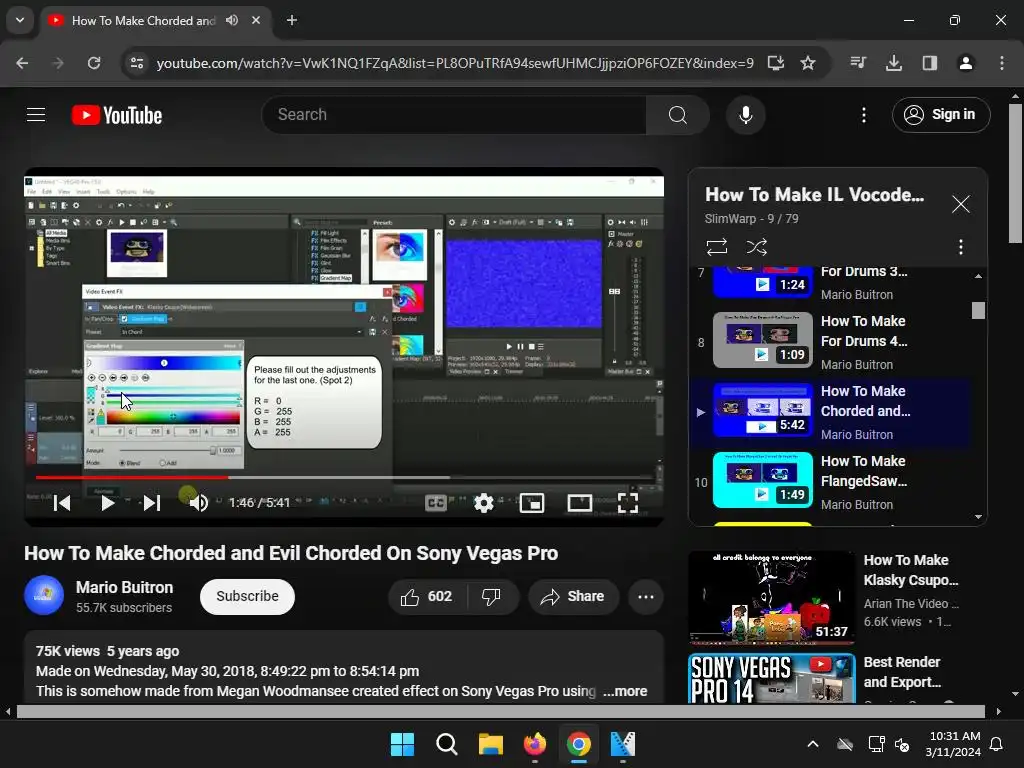Expand description with ...more
Screen dimensions: 1024x768
pyautogui.click(x=625, y=691)
